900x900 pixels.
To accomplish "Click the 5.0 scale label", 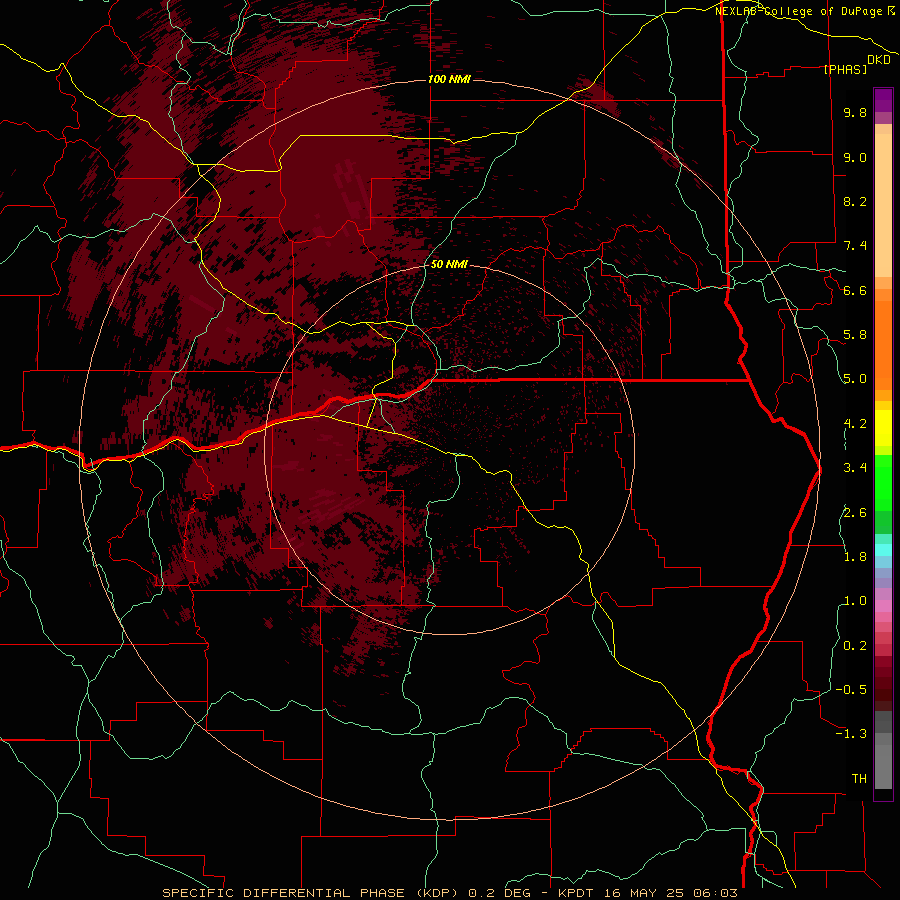I will click(855, 379).
